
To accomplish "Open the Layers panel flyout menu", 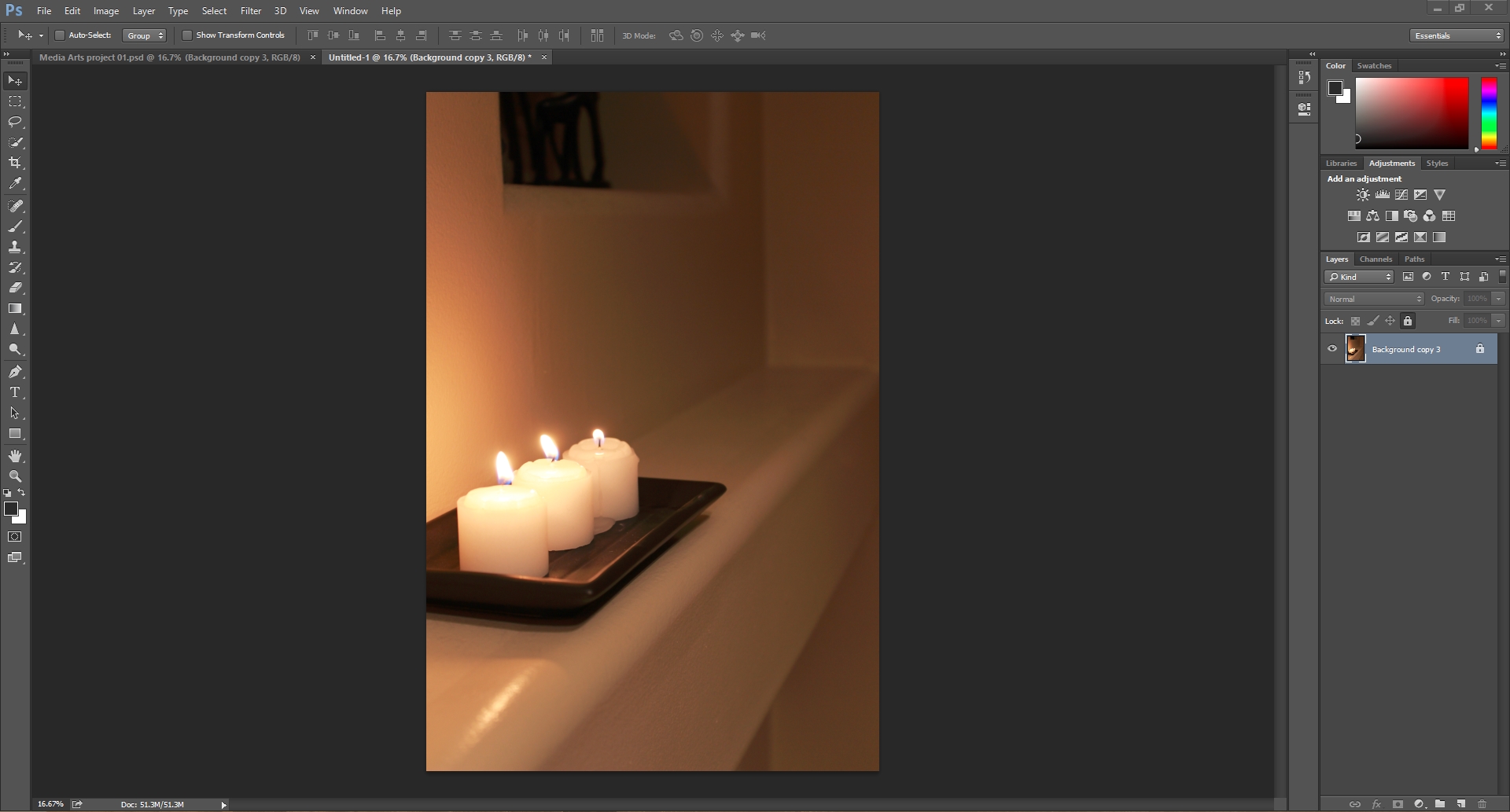I will pos(1501,259).
